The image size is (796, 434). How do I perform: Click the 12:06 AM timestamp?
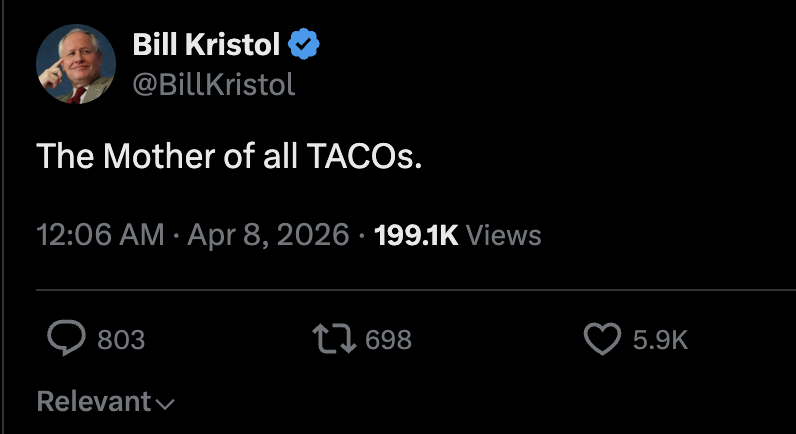(x=100, y=235)
